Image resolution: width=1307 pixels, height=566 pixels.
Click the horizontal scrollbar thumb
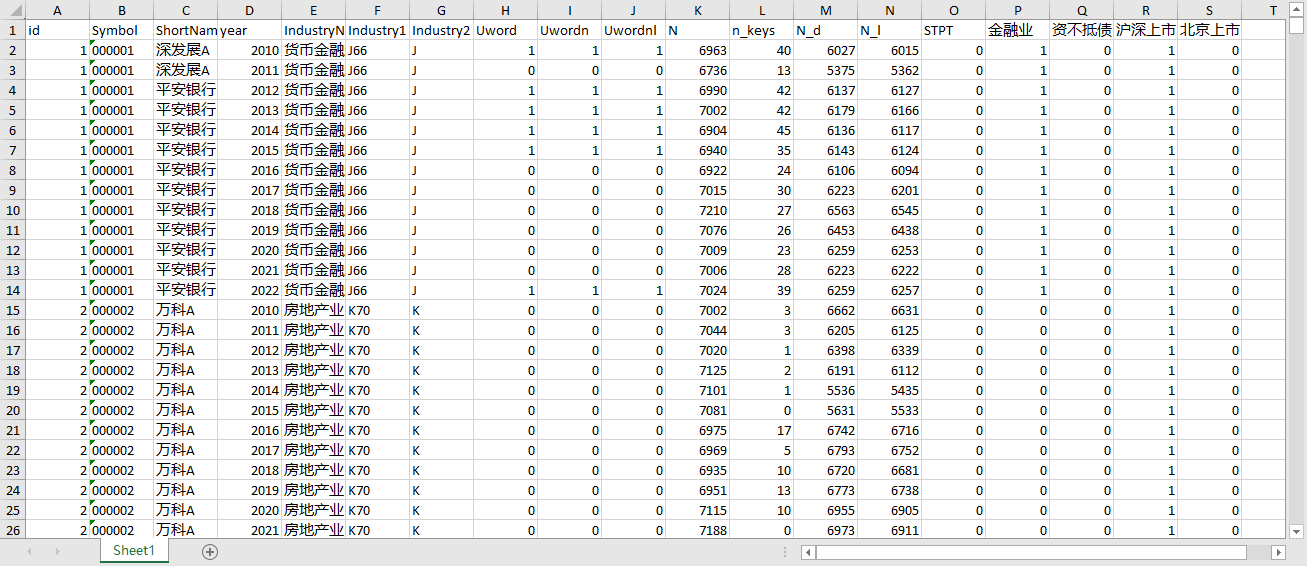1032,552
